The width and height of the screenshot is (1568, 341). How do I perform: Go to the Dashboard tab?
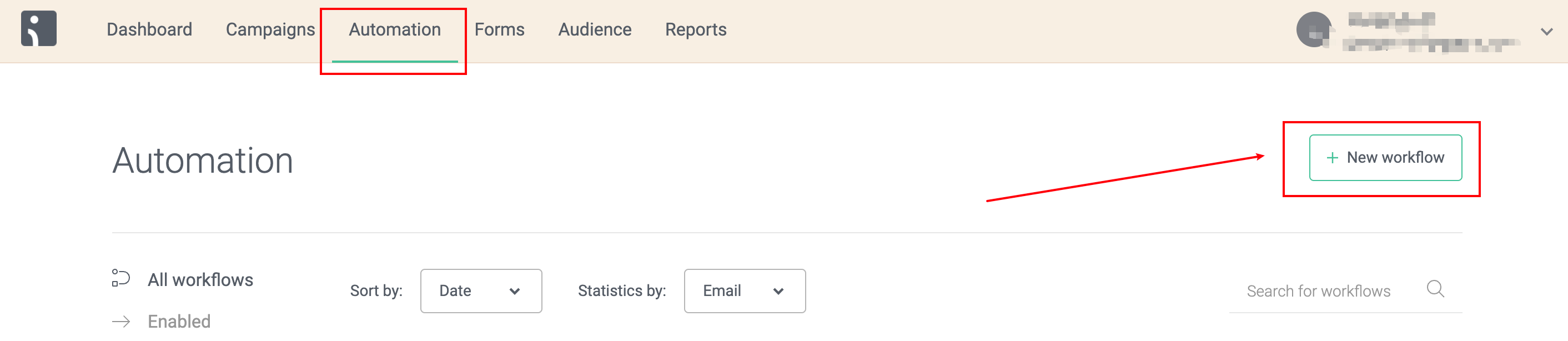coord(149,29)
